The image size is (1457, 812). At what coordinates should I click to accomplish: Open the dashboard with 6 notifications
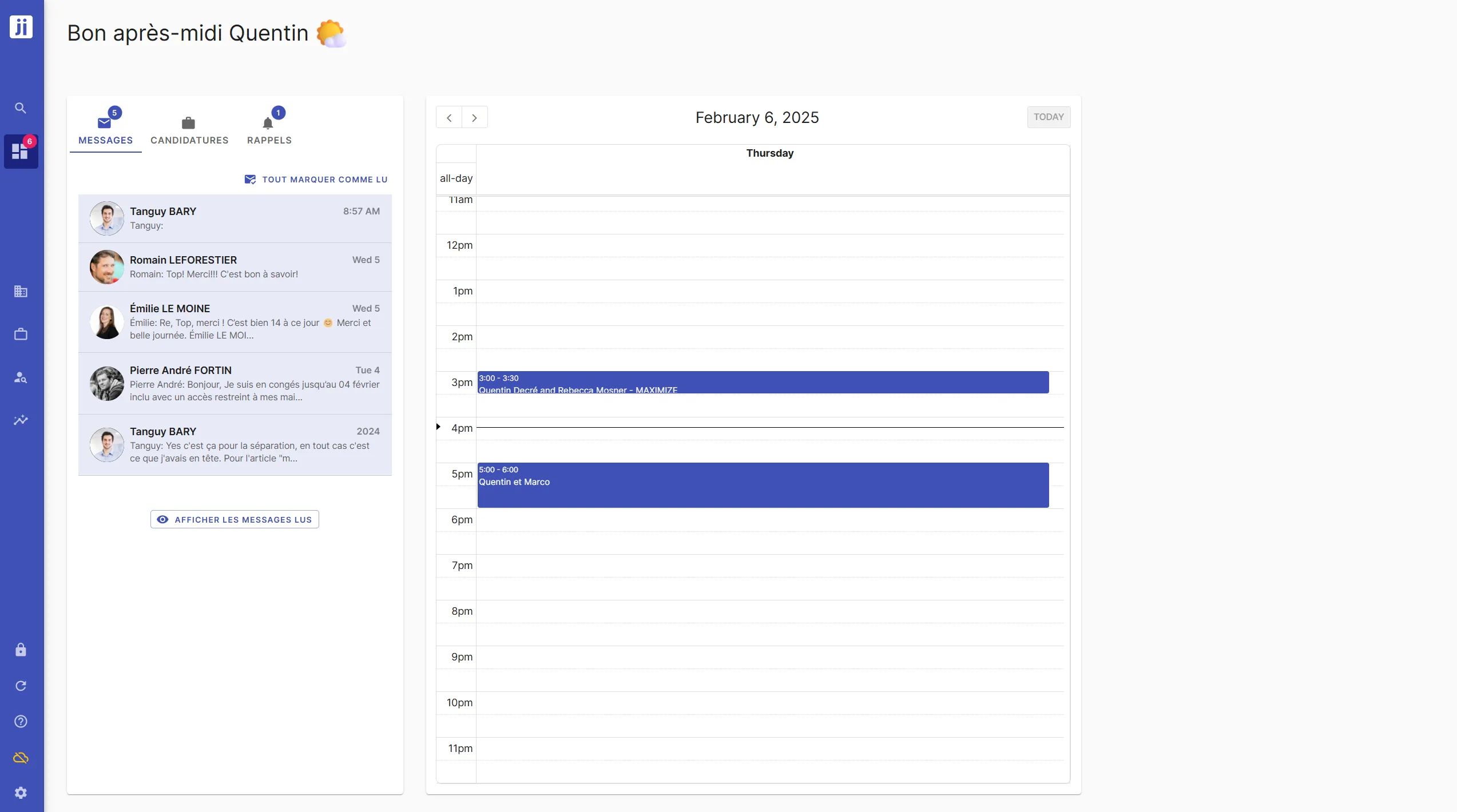21,151
